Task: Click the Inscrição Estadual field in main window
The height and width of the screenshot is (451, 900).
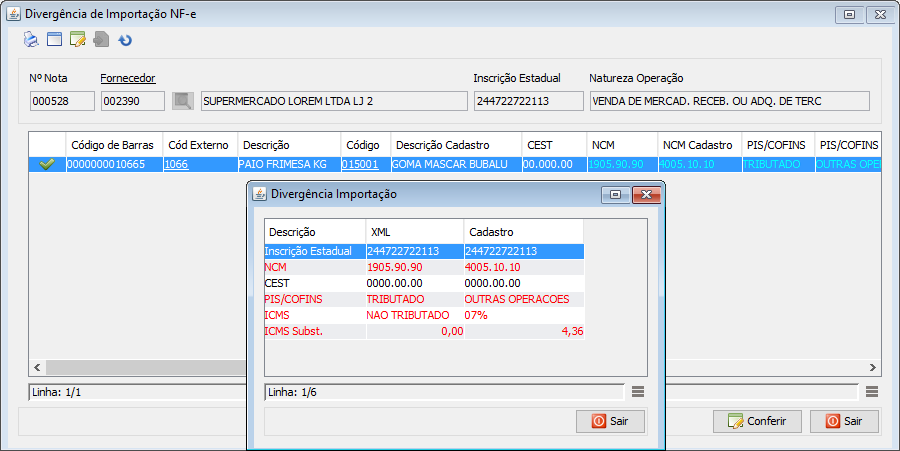Action: 529,101
